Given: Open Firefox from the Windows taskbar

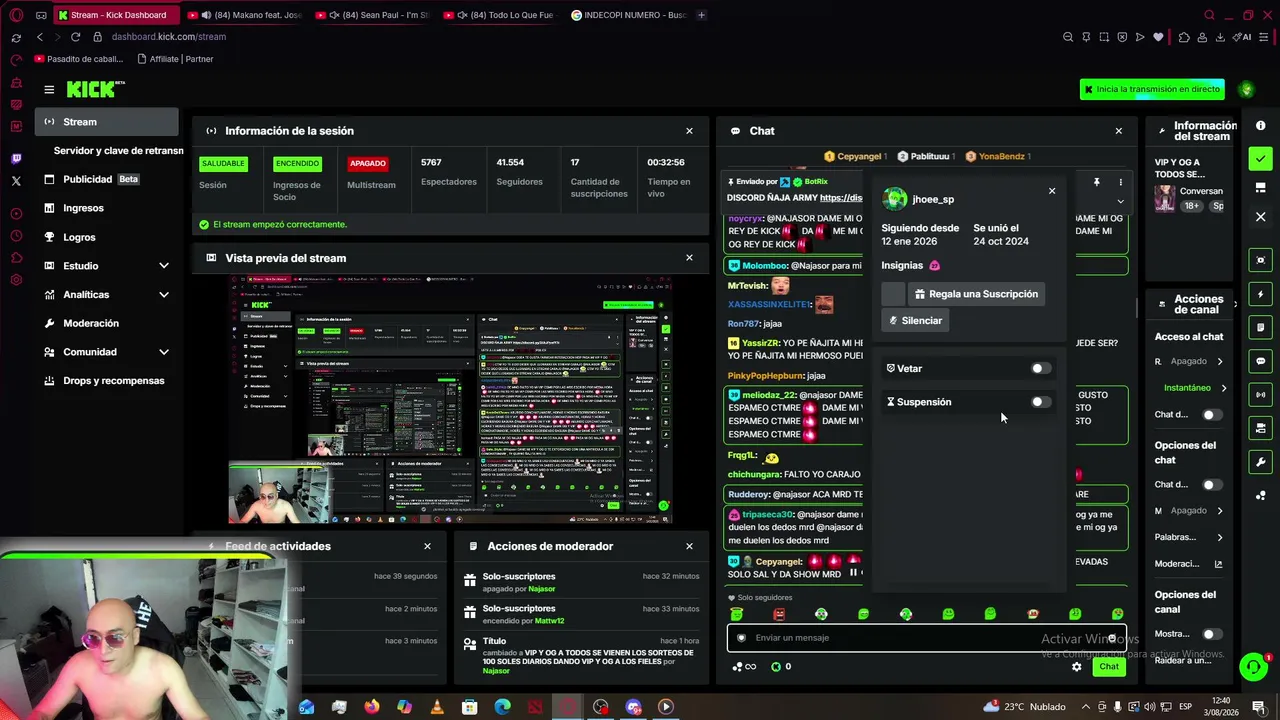Looking at the screenshot, I should click(372, 707).
